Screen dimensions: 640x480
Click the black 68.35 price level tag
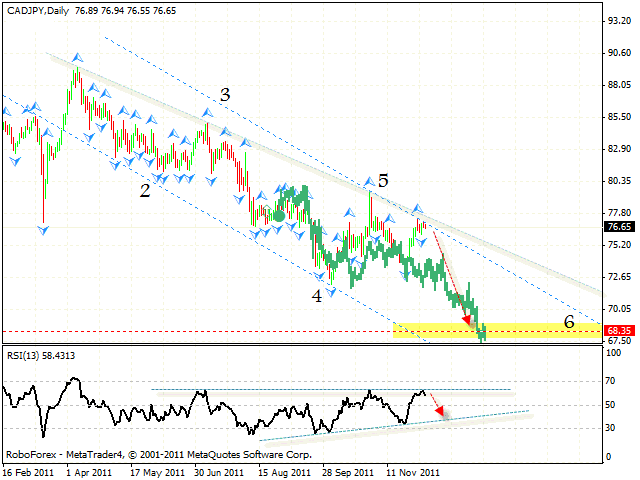(617, 331)
